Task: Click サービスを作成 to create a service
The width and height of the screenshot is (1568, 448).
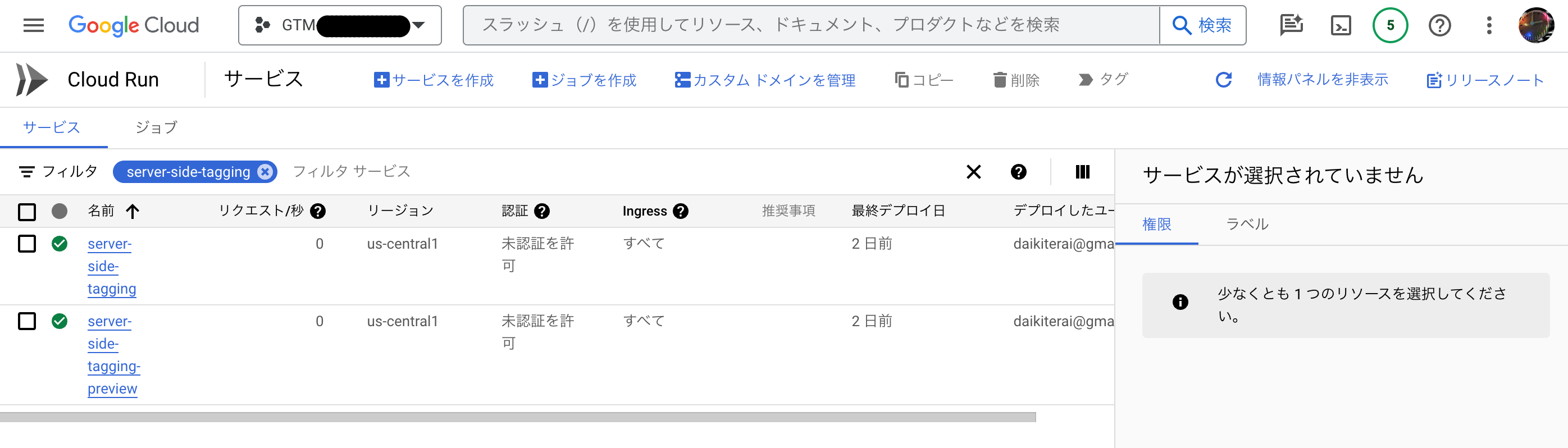Action: pyautogui.click(x=434, y=80)
